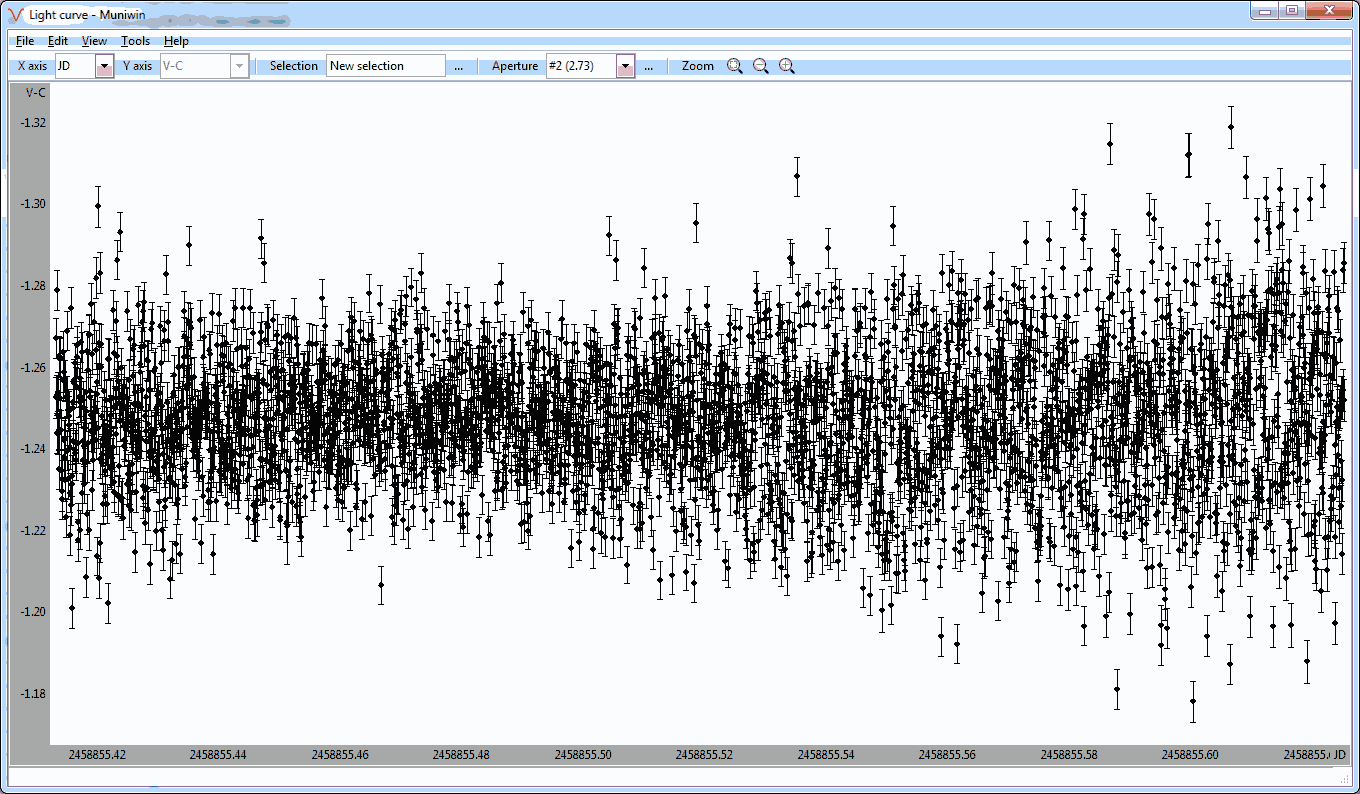The image size is (1360, 794).
Task: Click the New selection field
Action: [x=385, y=66]
